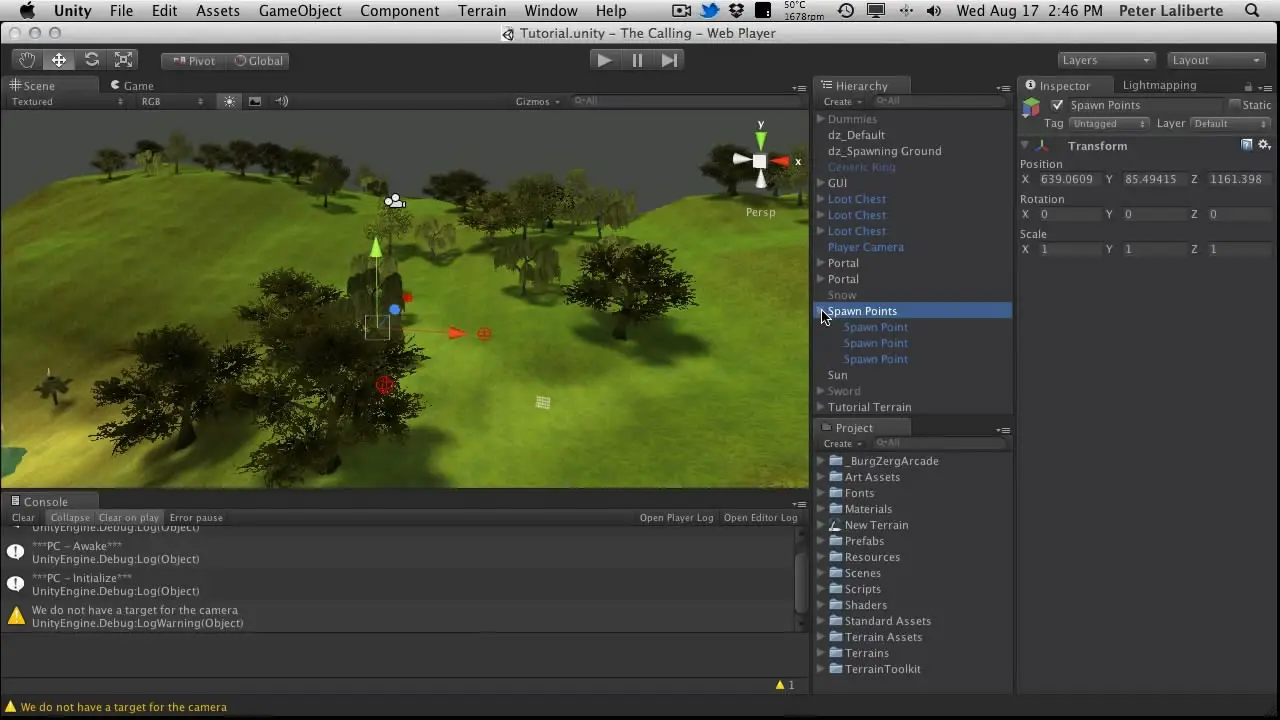Open Hierarchy Create dropdown

(841, 101)
